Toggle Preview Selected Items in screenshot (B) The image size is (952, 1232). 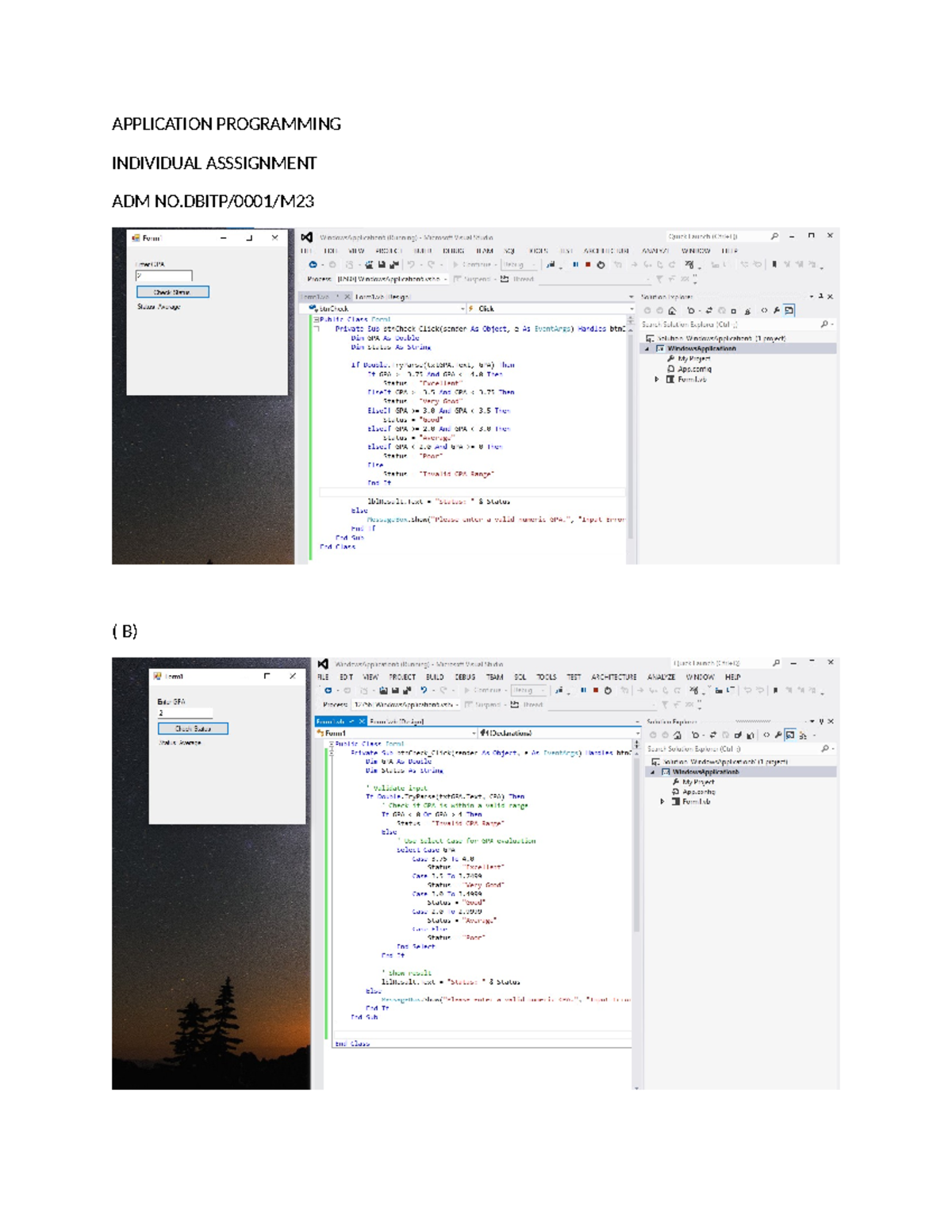pos(790,735)
